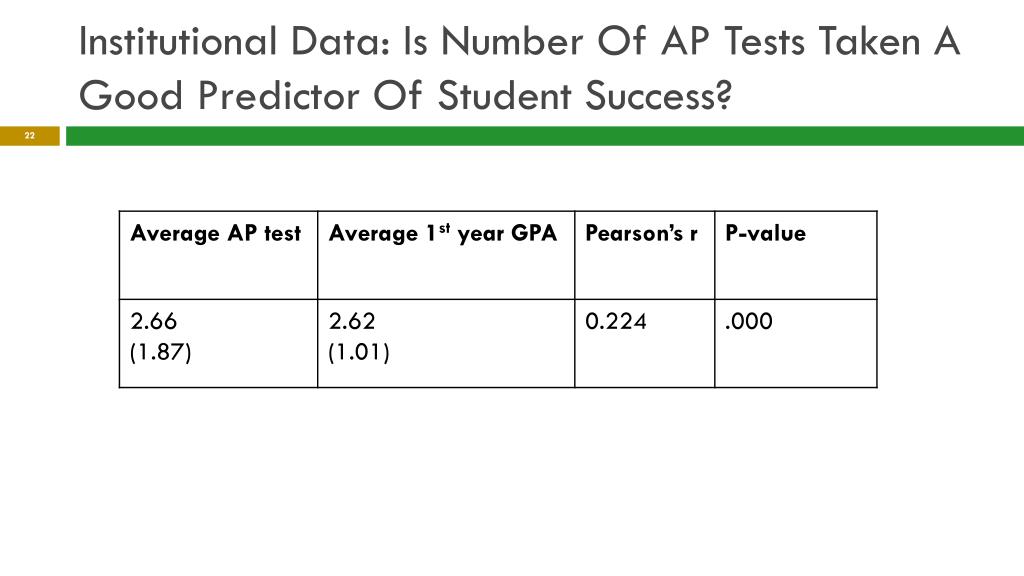Click the 2.66 AP test value
The width and height of the screenshot is (1024, 576).
pyautogui.click(x=153, y=321)
